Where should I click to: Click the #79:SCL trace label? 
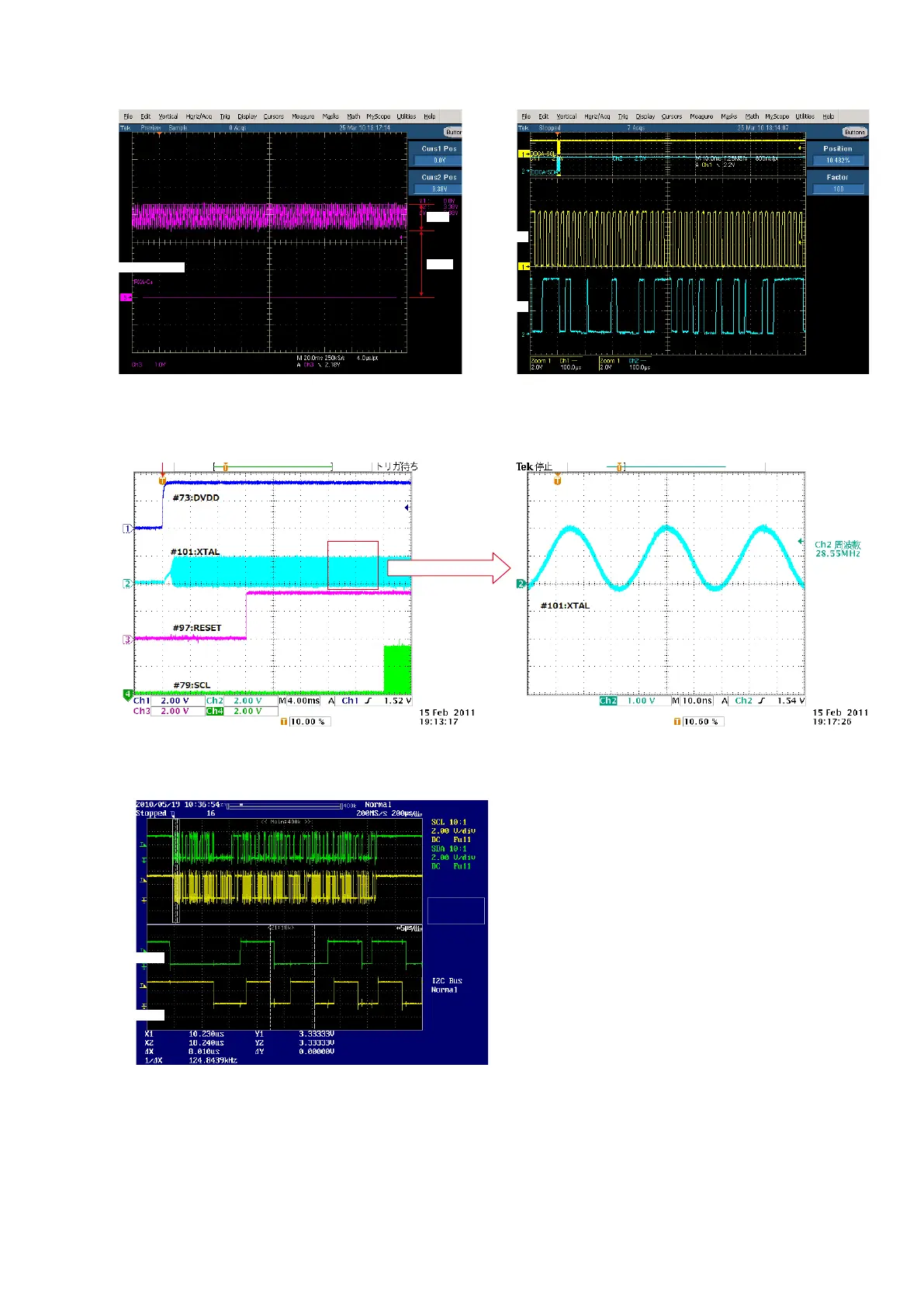[x=192, y=685]
